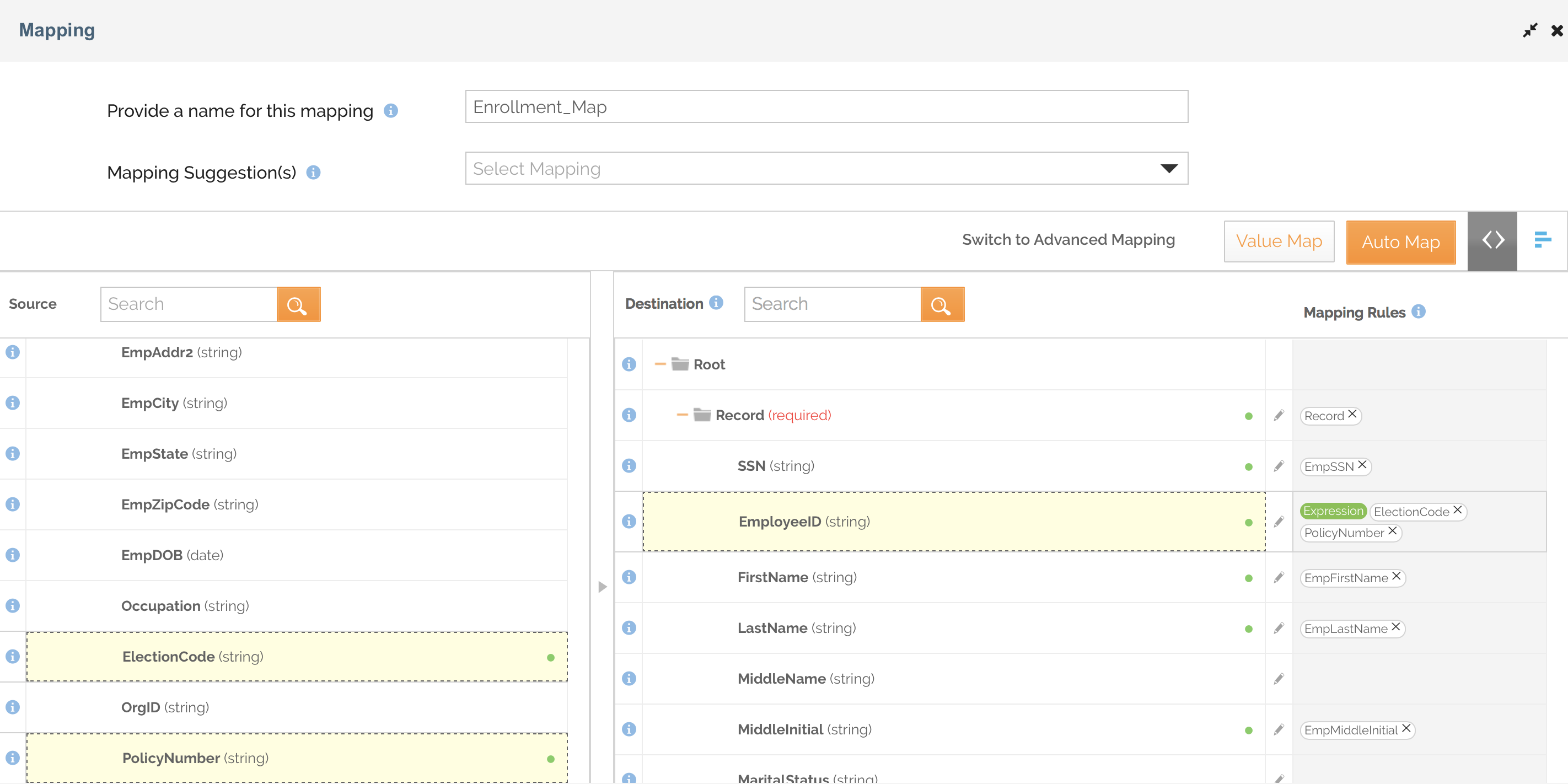
Task: Click the Auto Map button
Action: (1400, 241)
